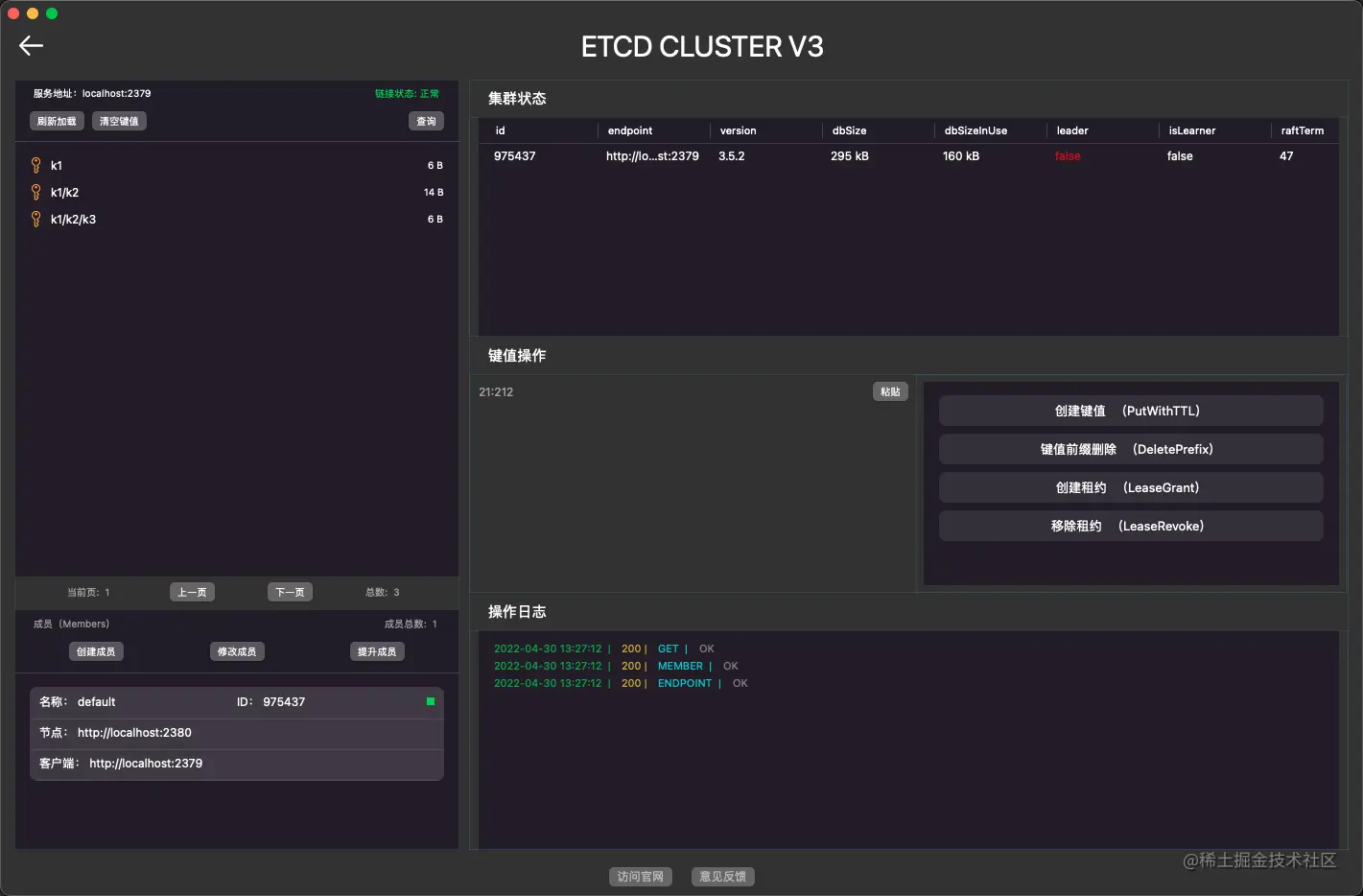The width and height of the screenshot is (1363, 896).
Task: Click the key icon beside k1
Action: coord(35,165)
